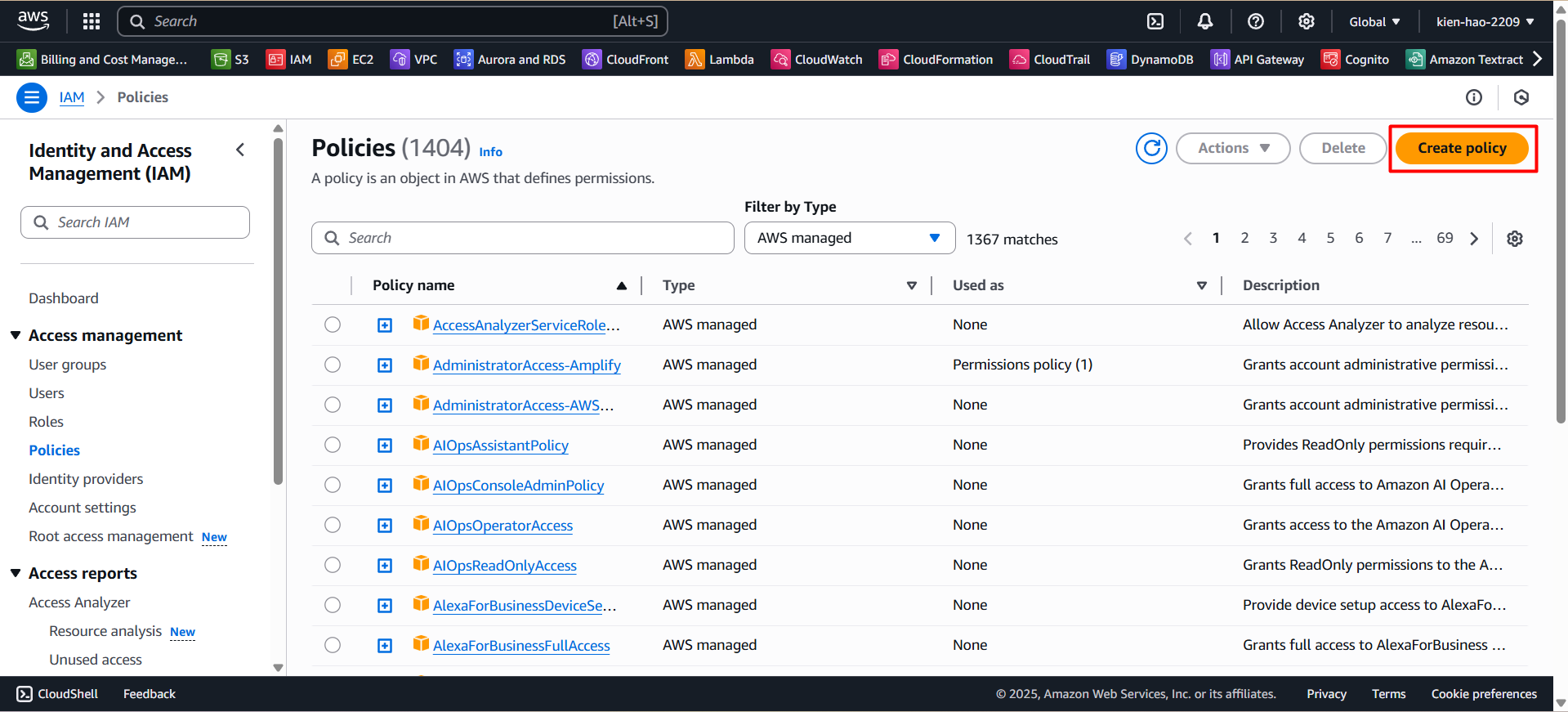This screenshot has height=712, width=1568.
Task: Refresh the policies list
Action: [1151, 148]
